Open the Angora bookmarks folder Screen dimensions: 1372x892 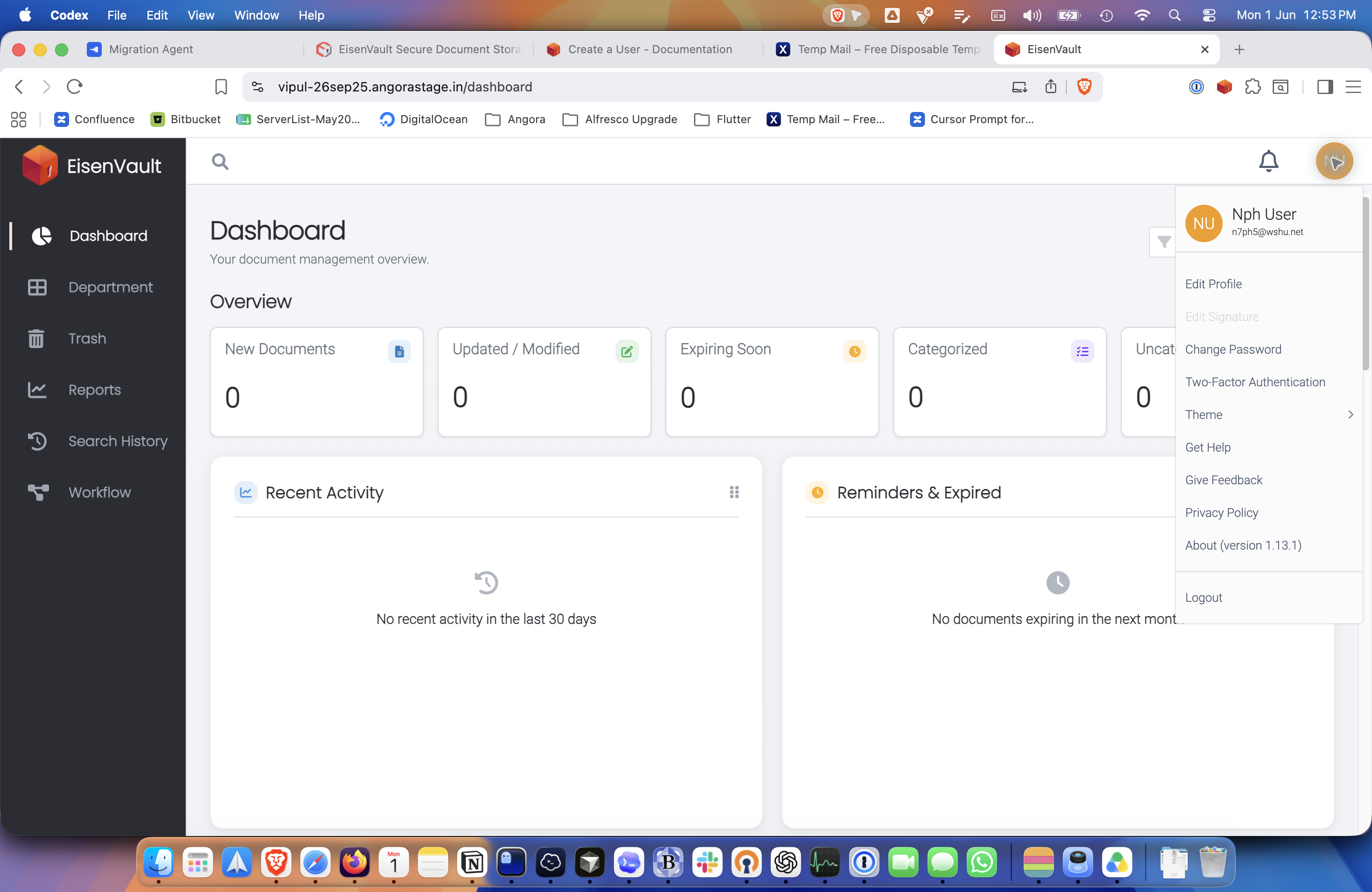click(515, 119)
